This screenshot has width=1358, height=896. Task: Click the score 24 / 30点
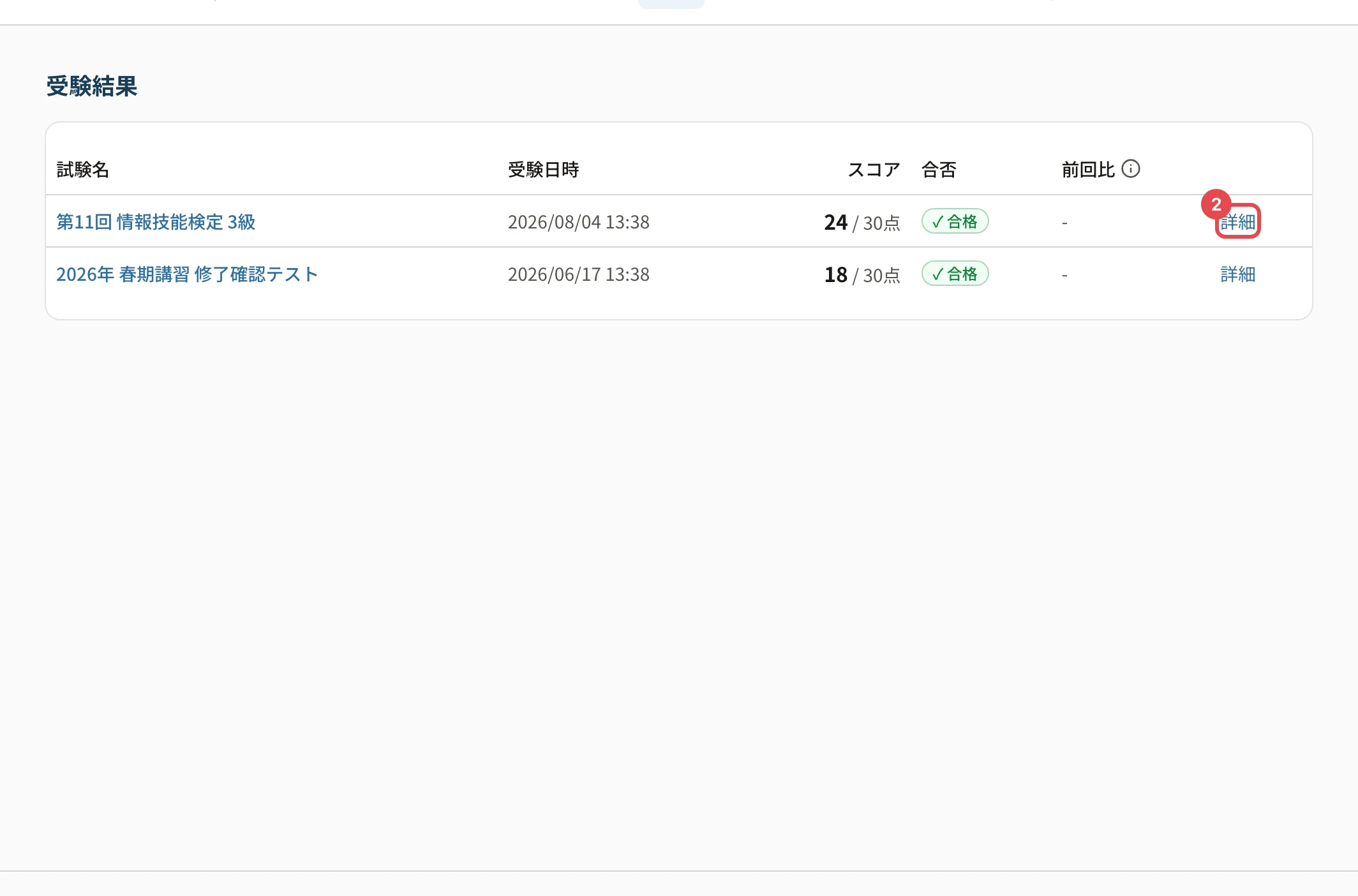(862, 222)
